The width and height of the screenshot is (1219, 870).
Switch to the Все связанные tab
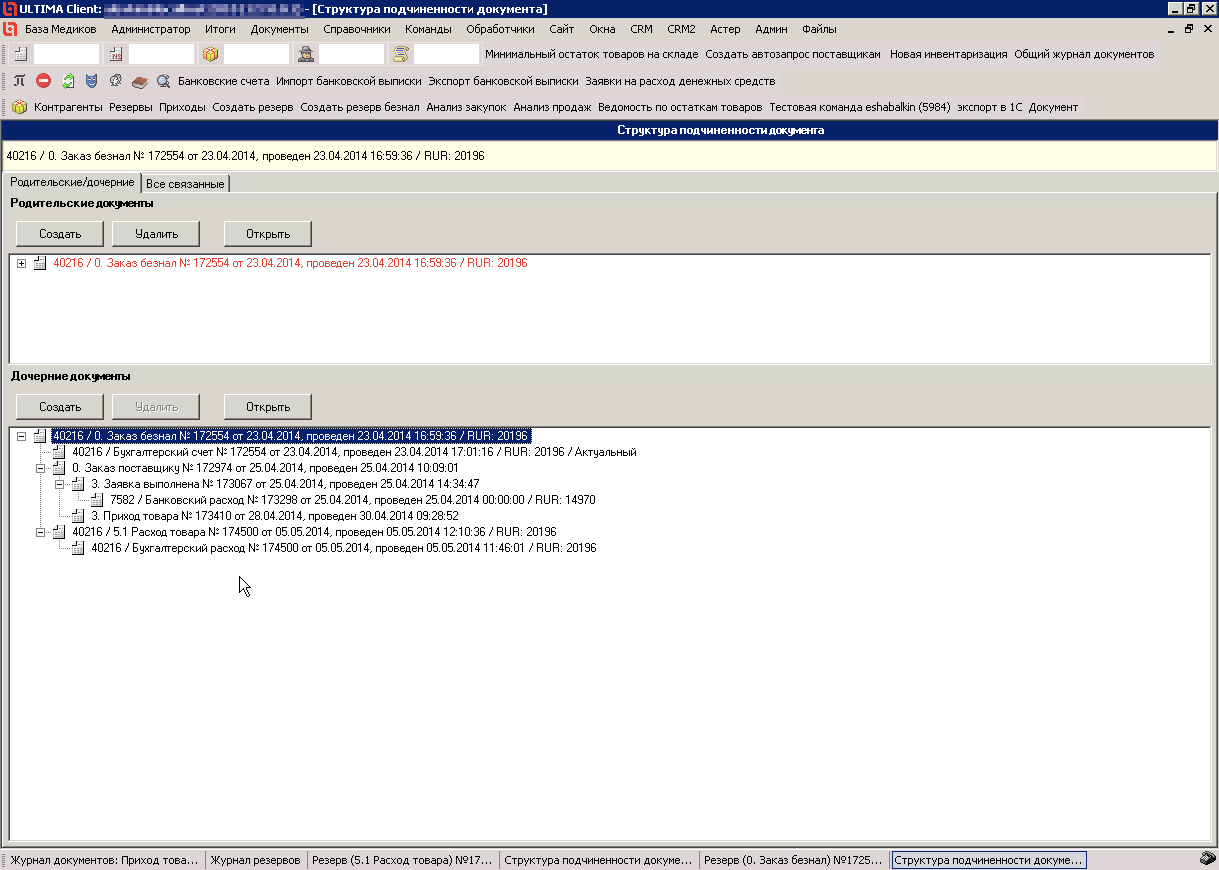click(185, 184)
